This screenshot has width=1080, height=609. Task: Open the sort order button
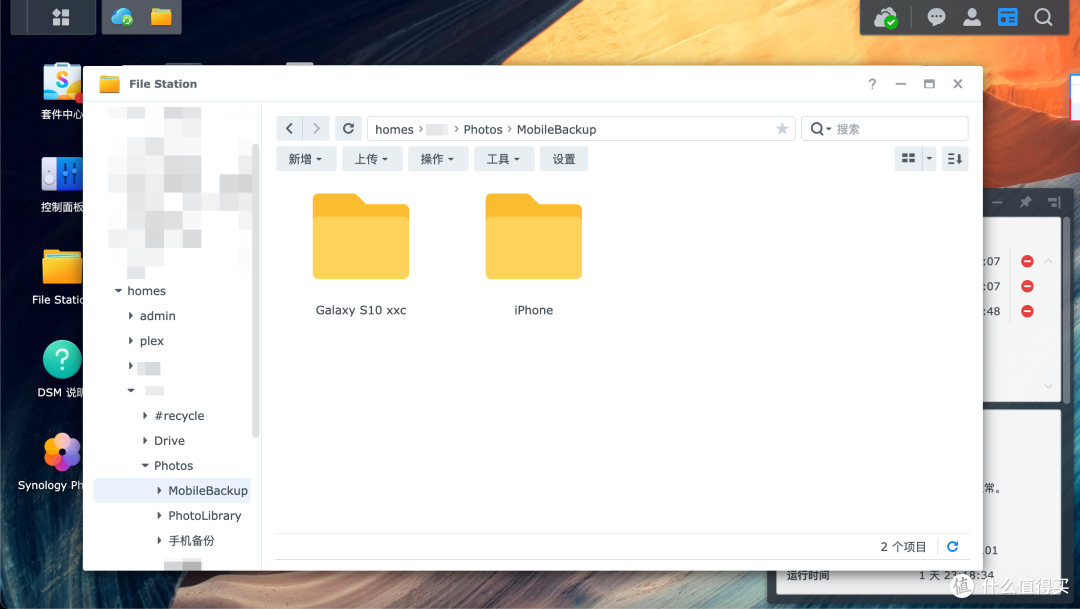(x=955, y=158)
